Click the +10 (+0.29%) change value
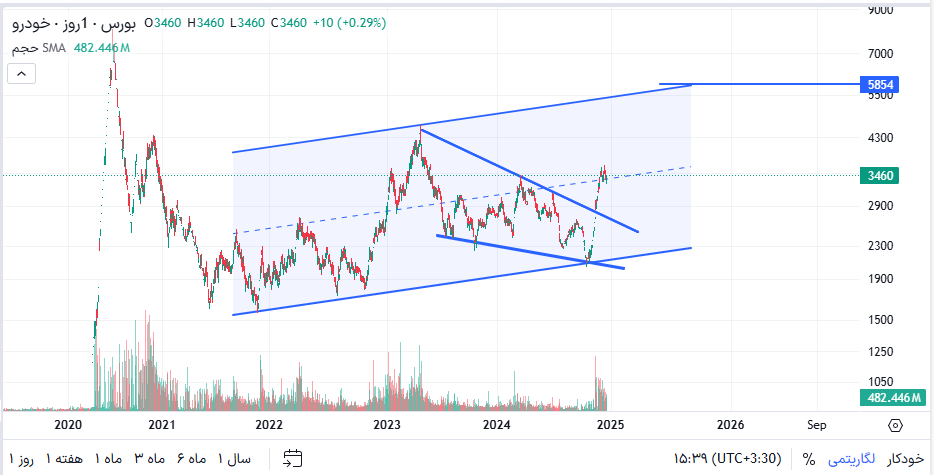 (350, 23)
